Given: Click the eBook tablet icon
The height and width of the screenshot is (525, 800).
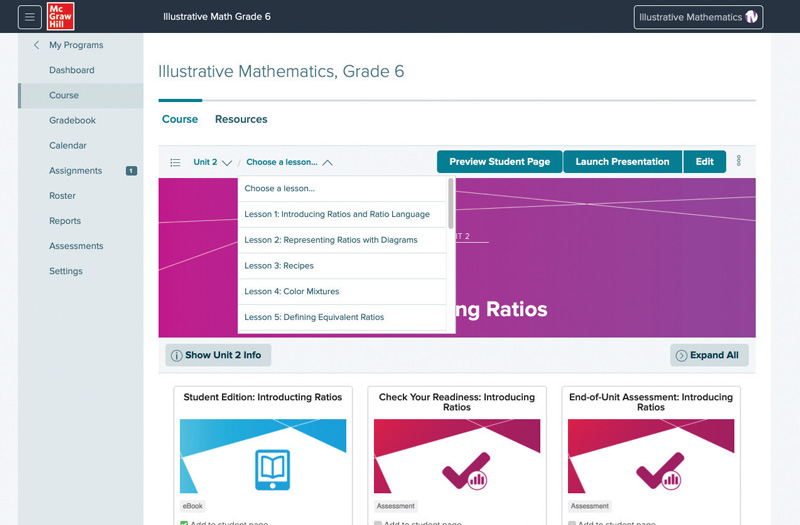Looking at the screenshot, I should point(272,469).
